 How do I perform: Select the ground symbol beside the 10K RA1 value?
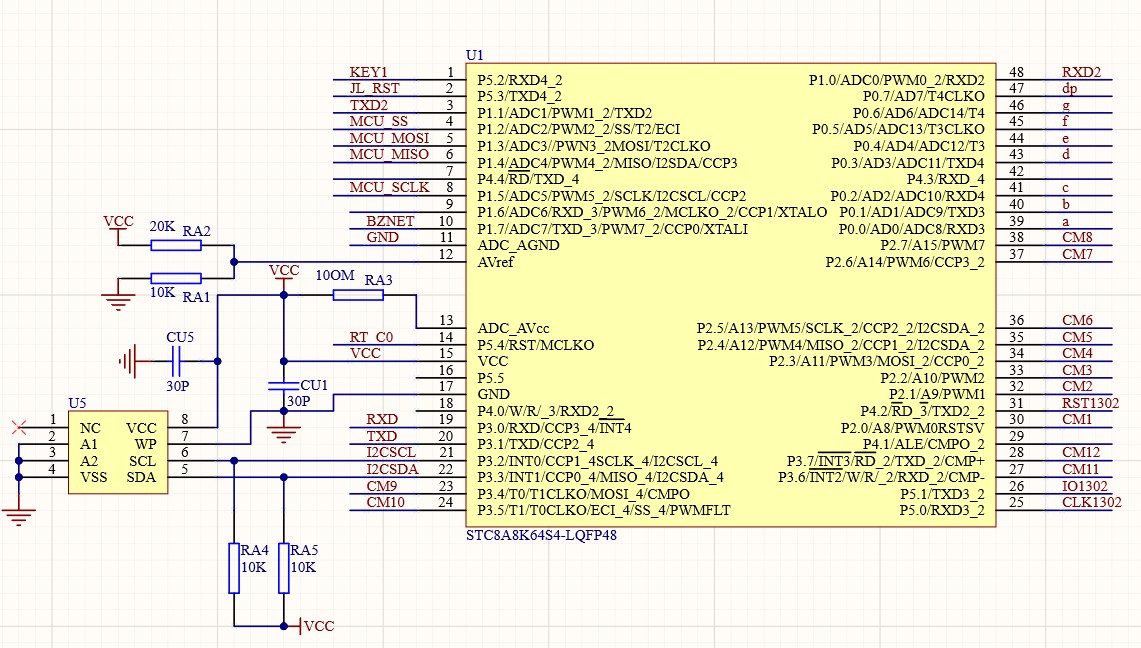[x=118, y=300]
